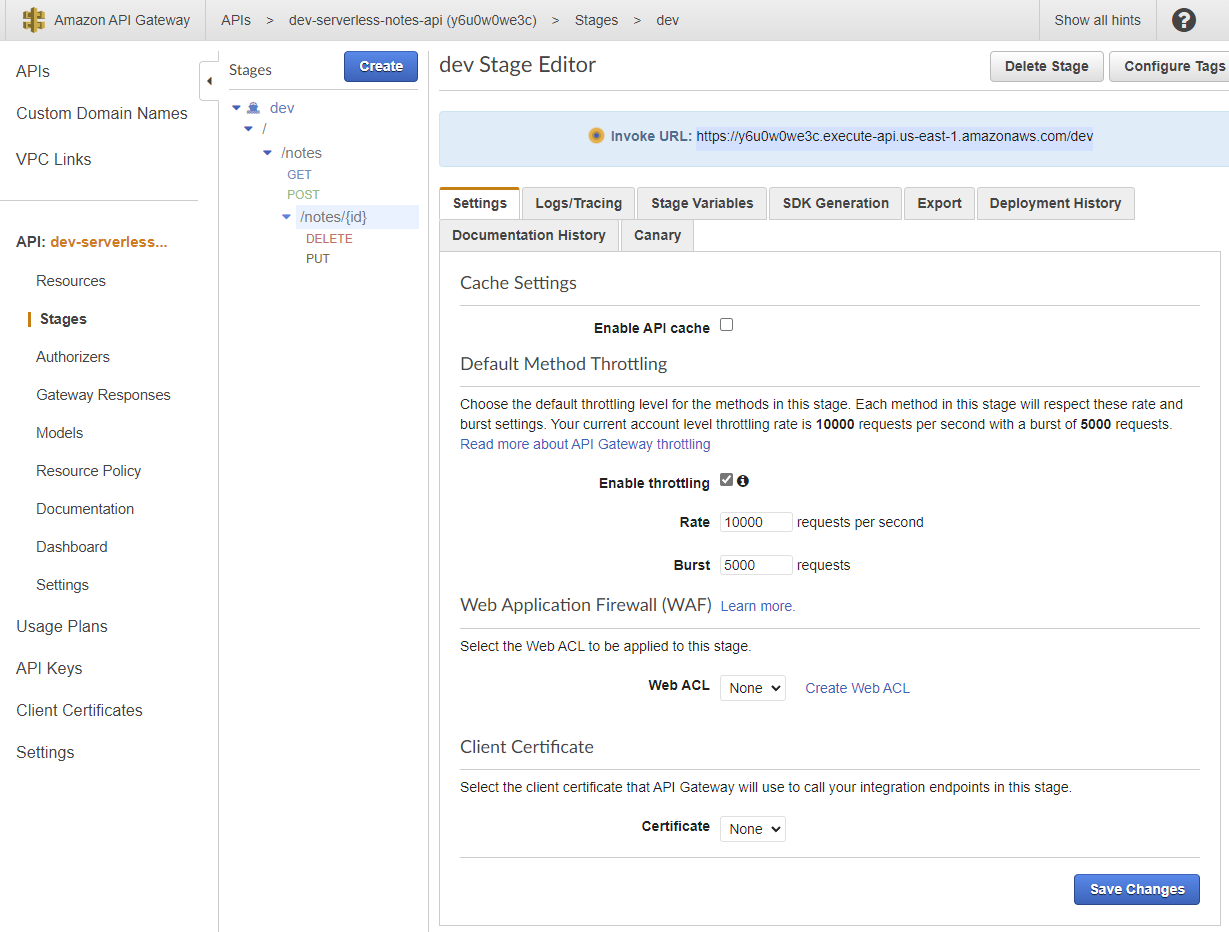Click the Stages breadcrumb at top
This screenshot has width=1229, height=932.
coord(597,20)
